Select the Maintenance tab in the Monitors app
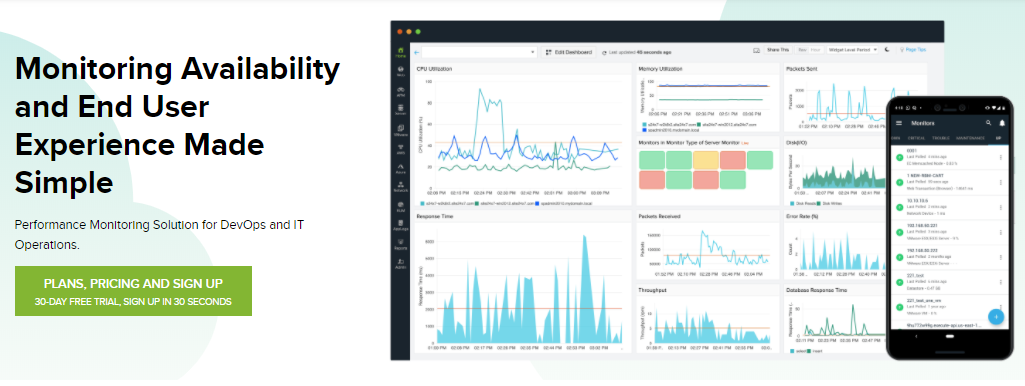Viewport: 1025px width, 386px height. point(970,137)
